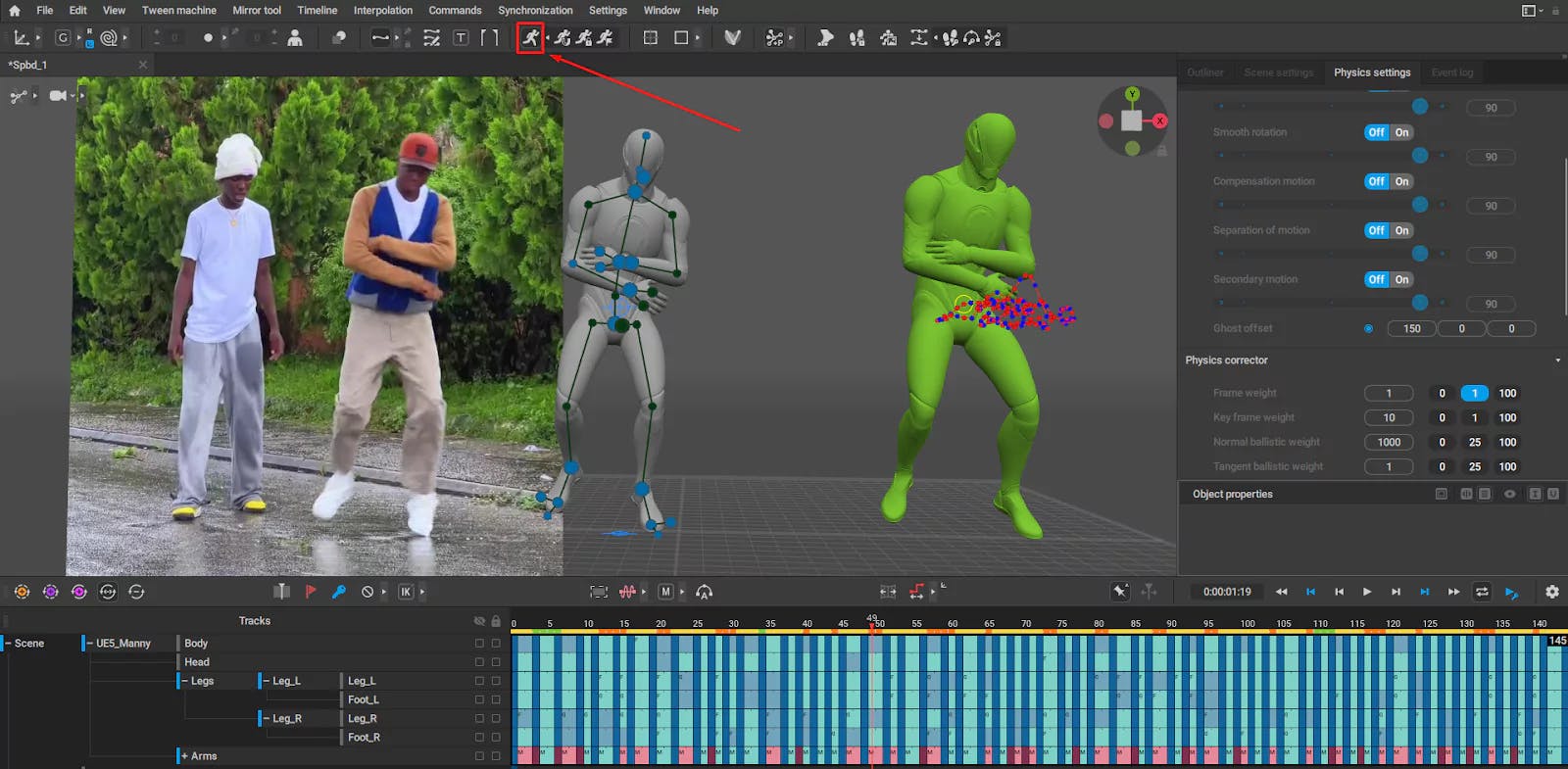The height and width of the screenshot is (769, 1568).
Task: Expand the Arms track group
Action: point(184,756)
